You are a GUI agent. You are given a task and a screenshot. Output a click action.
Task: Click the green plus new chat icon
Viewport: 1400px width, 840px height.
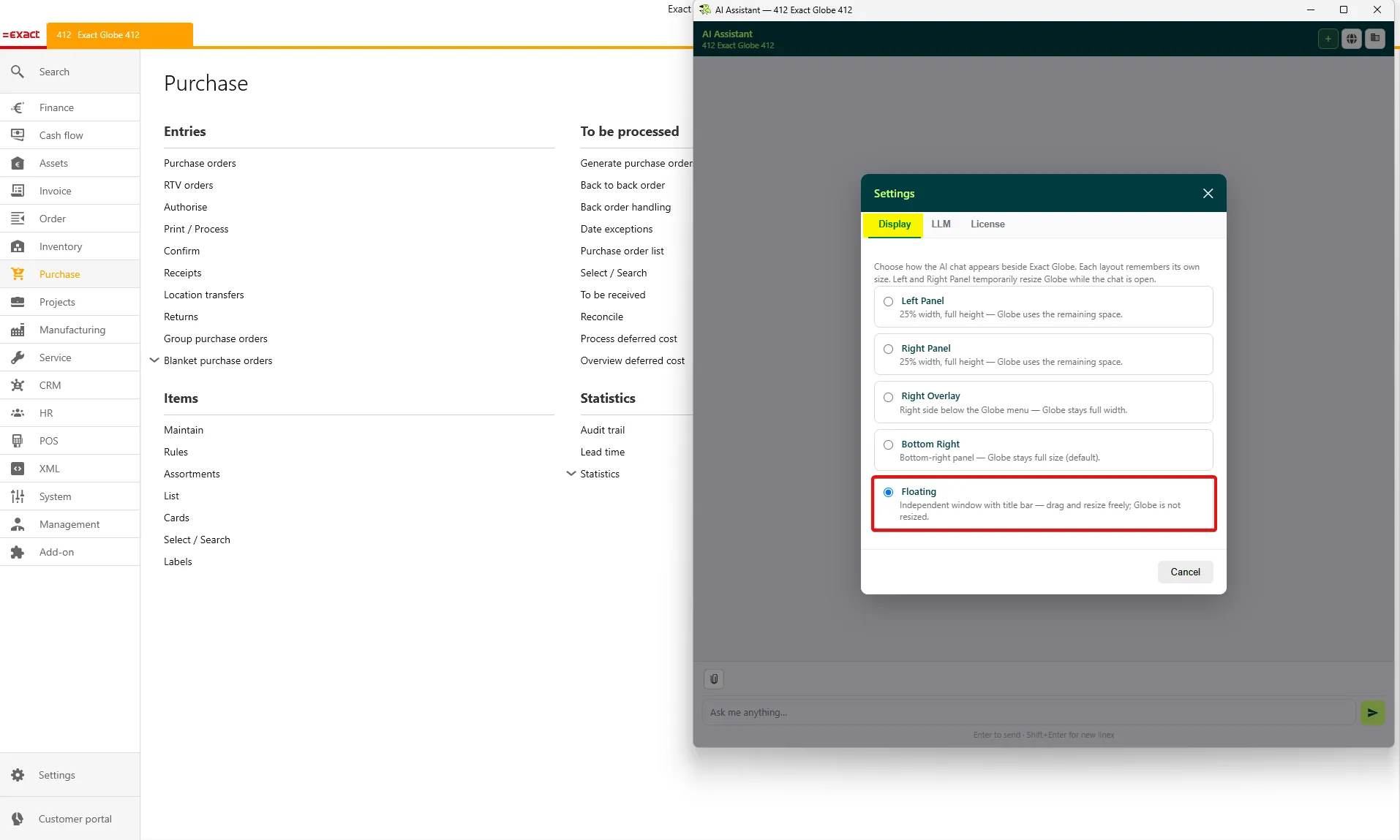(1328, 39)
